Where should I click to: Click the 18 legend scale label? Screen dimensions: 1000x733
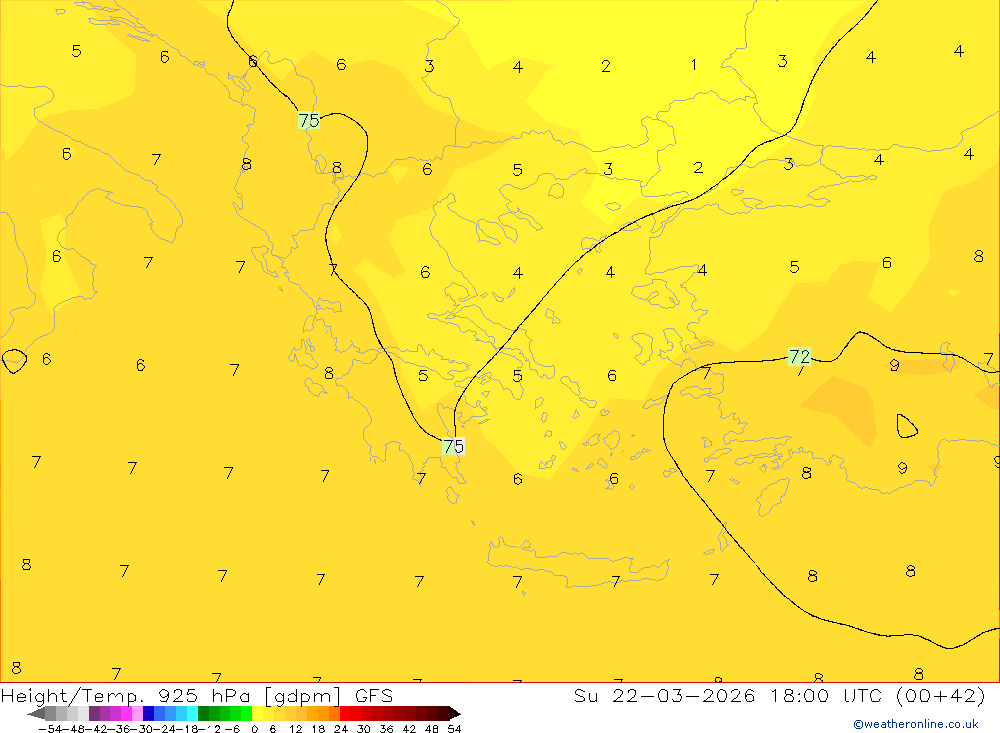[318, 729]
